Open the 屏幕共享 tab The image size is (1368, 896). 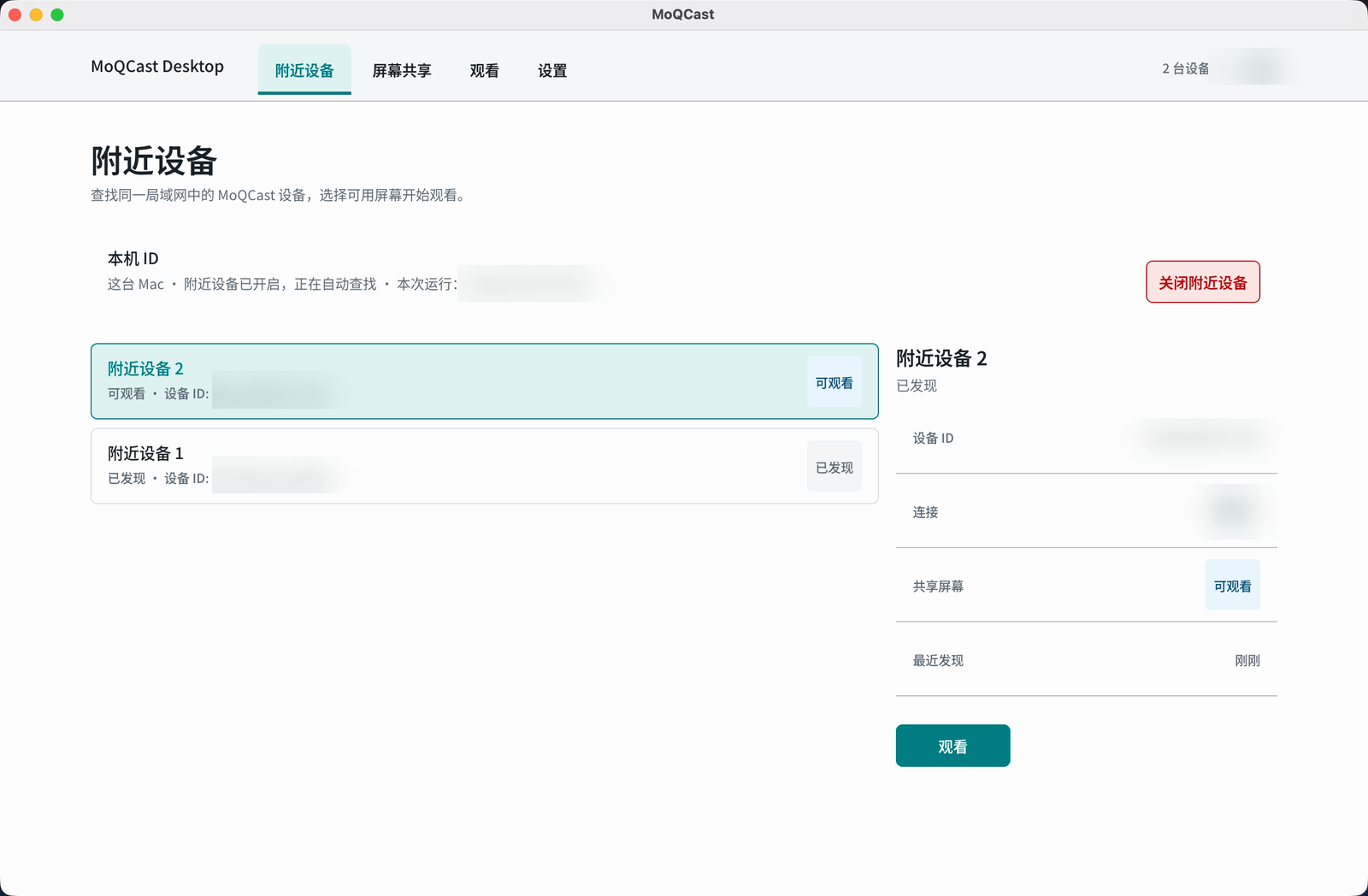[x=402, y=70]
